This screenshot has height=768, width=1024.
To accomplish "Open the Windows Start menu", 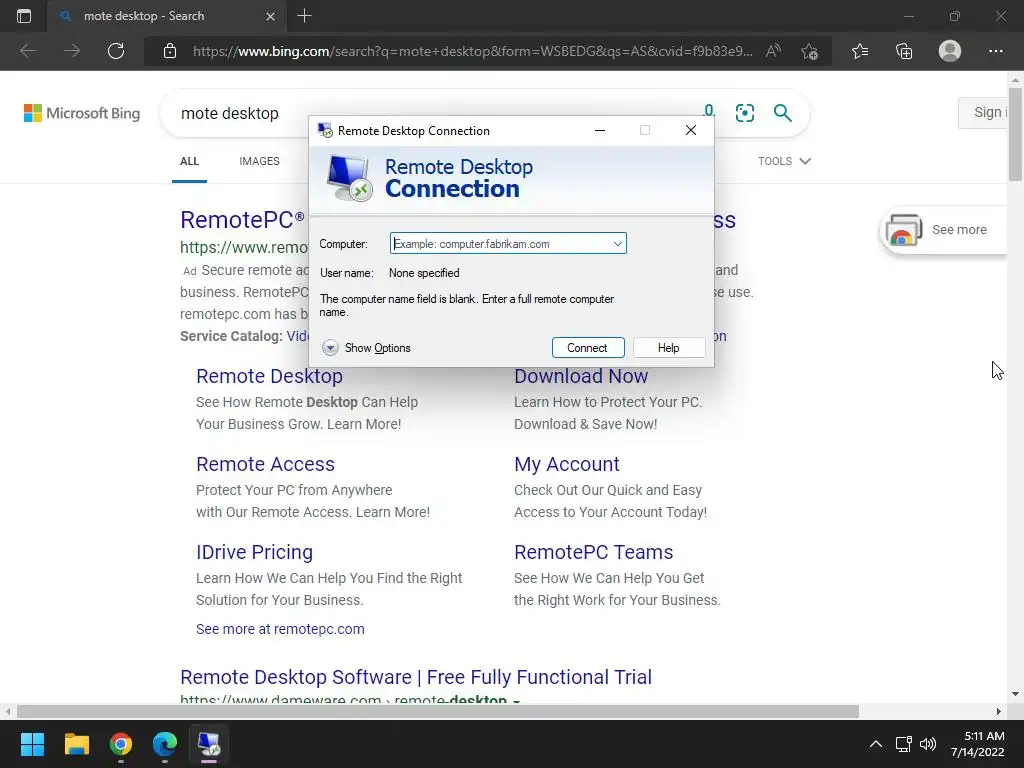I will pyautogui.click(x=32, y=744).
